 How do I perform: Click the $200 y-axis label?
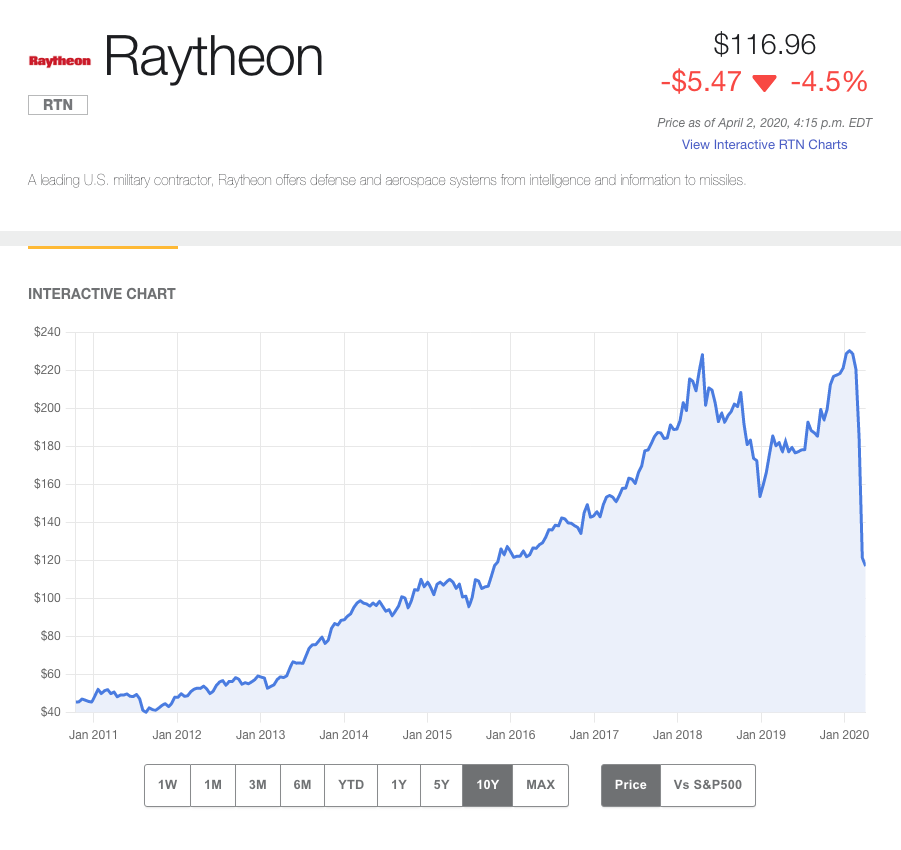tap(47, 408)
